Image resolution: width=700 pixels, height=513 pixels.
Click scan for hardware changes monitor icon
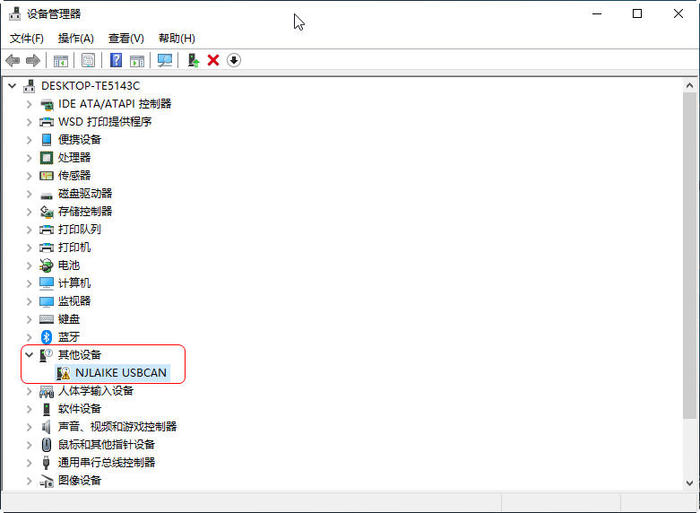pos(165,61)
